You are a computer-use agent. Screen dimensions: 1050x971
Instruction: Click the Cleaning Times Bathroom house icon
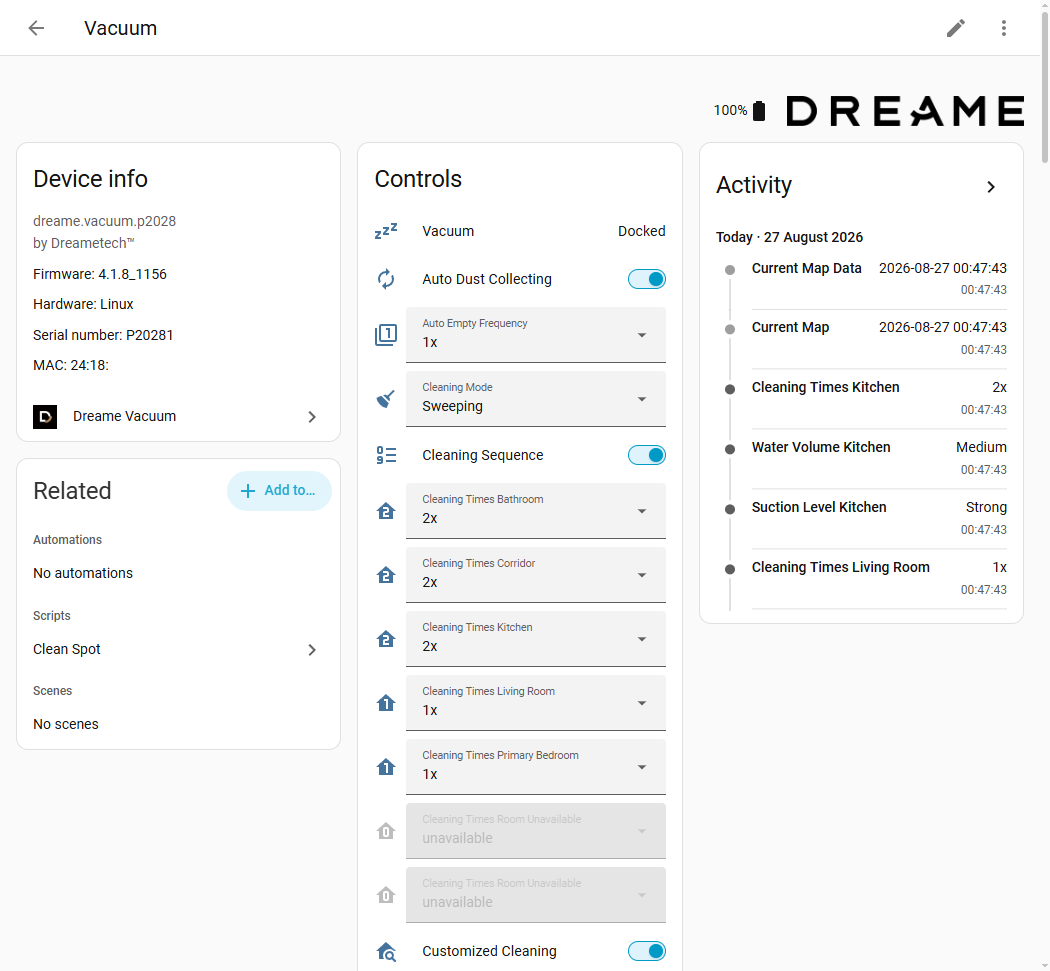386,512
